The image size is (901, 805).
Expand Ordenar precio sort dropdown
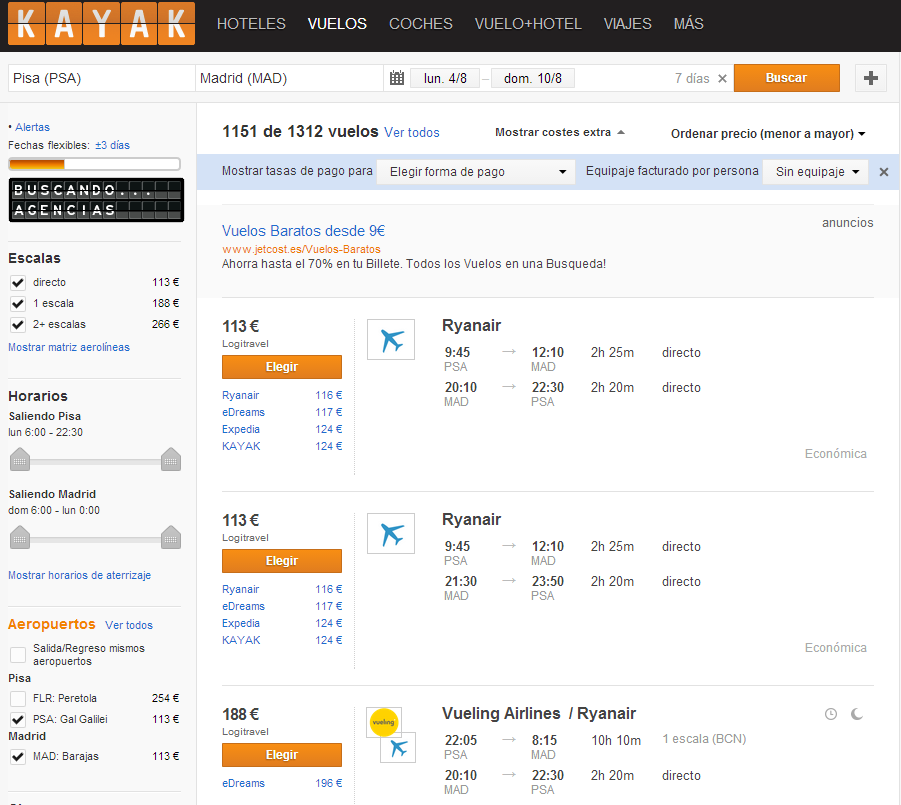pos(767,133)
